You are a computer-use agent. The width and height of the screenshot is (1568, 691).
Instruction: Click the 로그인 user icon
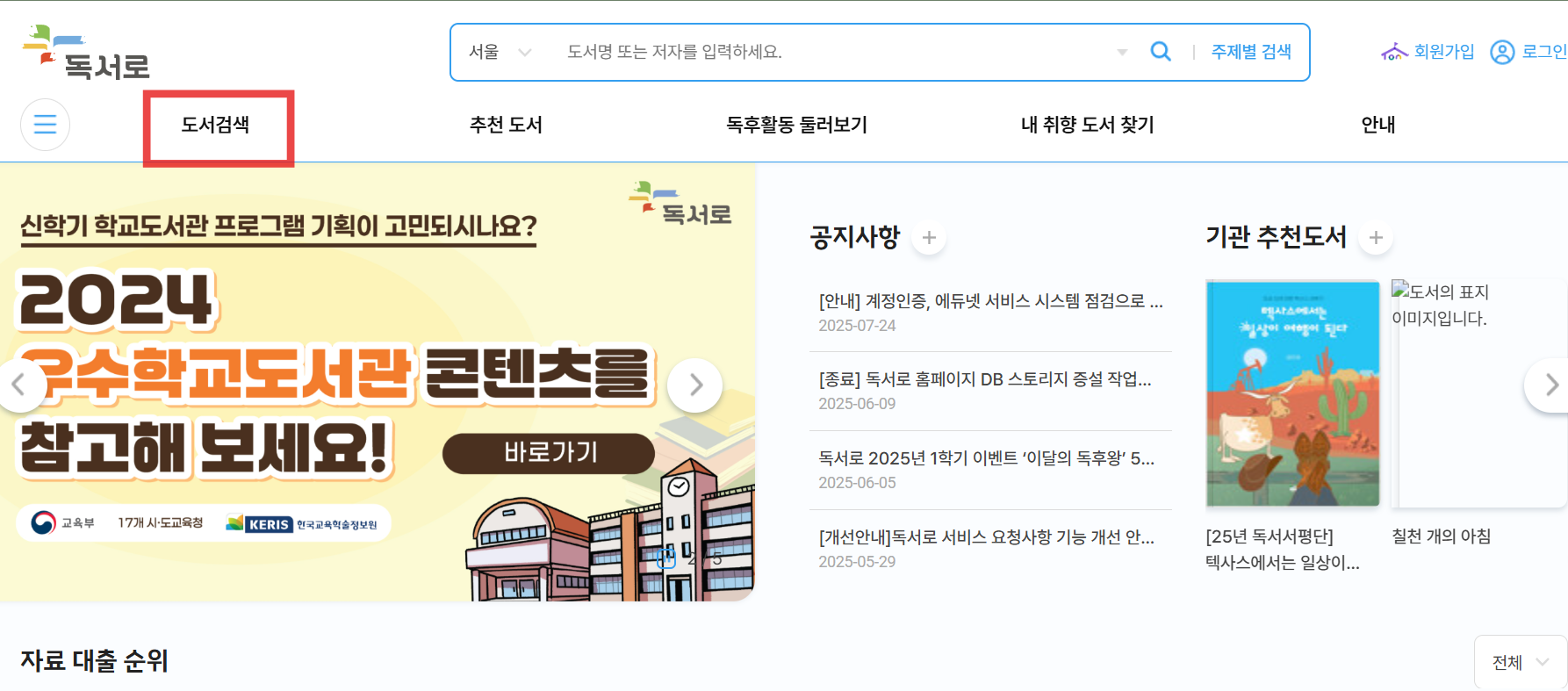click(x=1502, y=53)
